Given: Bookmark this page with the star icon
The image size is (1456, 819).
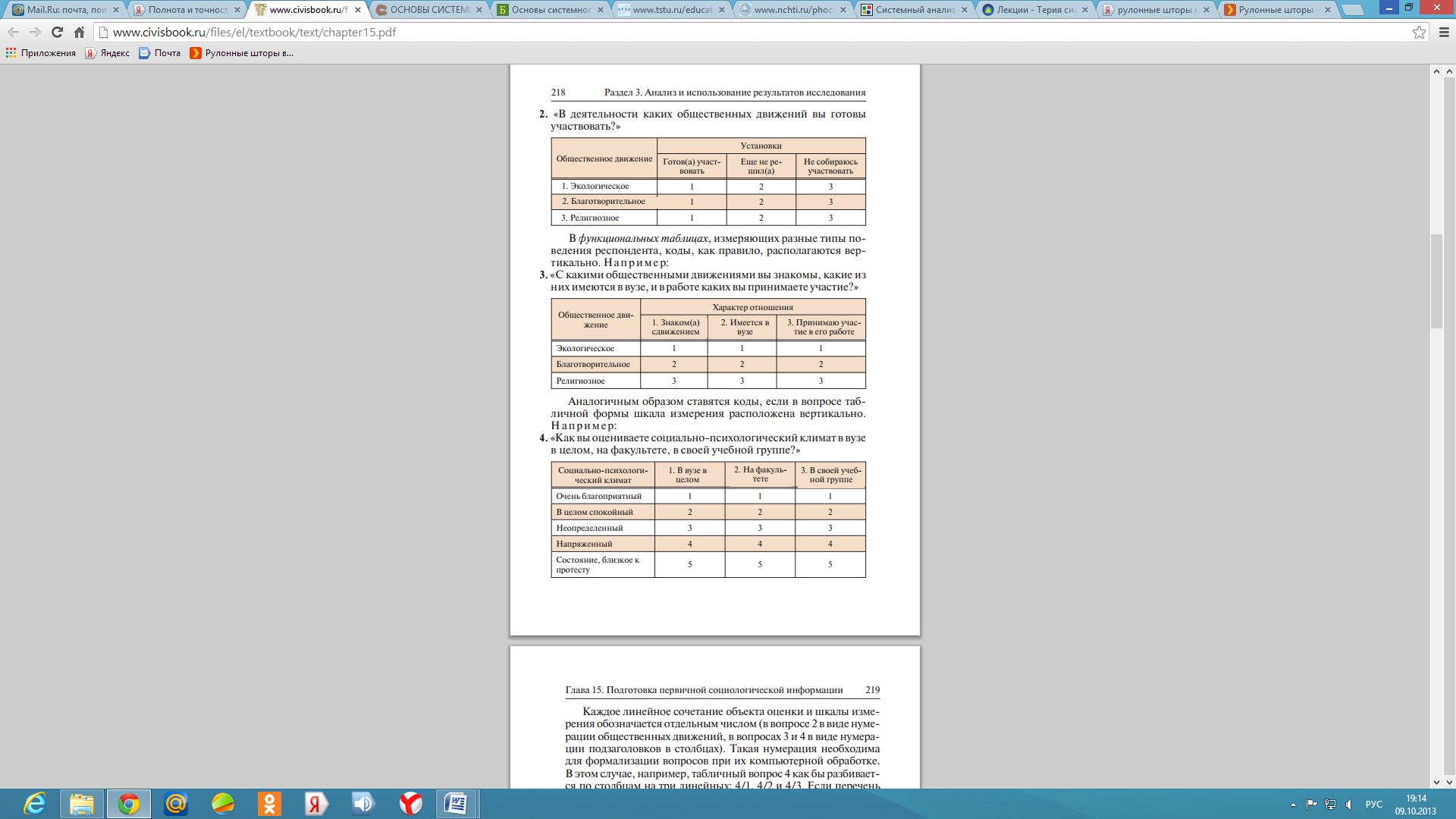Looking at the screenshot, I should tap(1419, 33).
